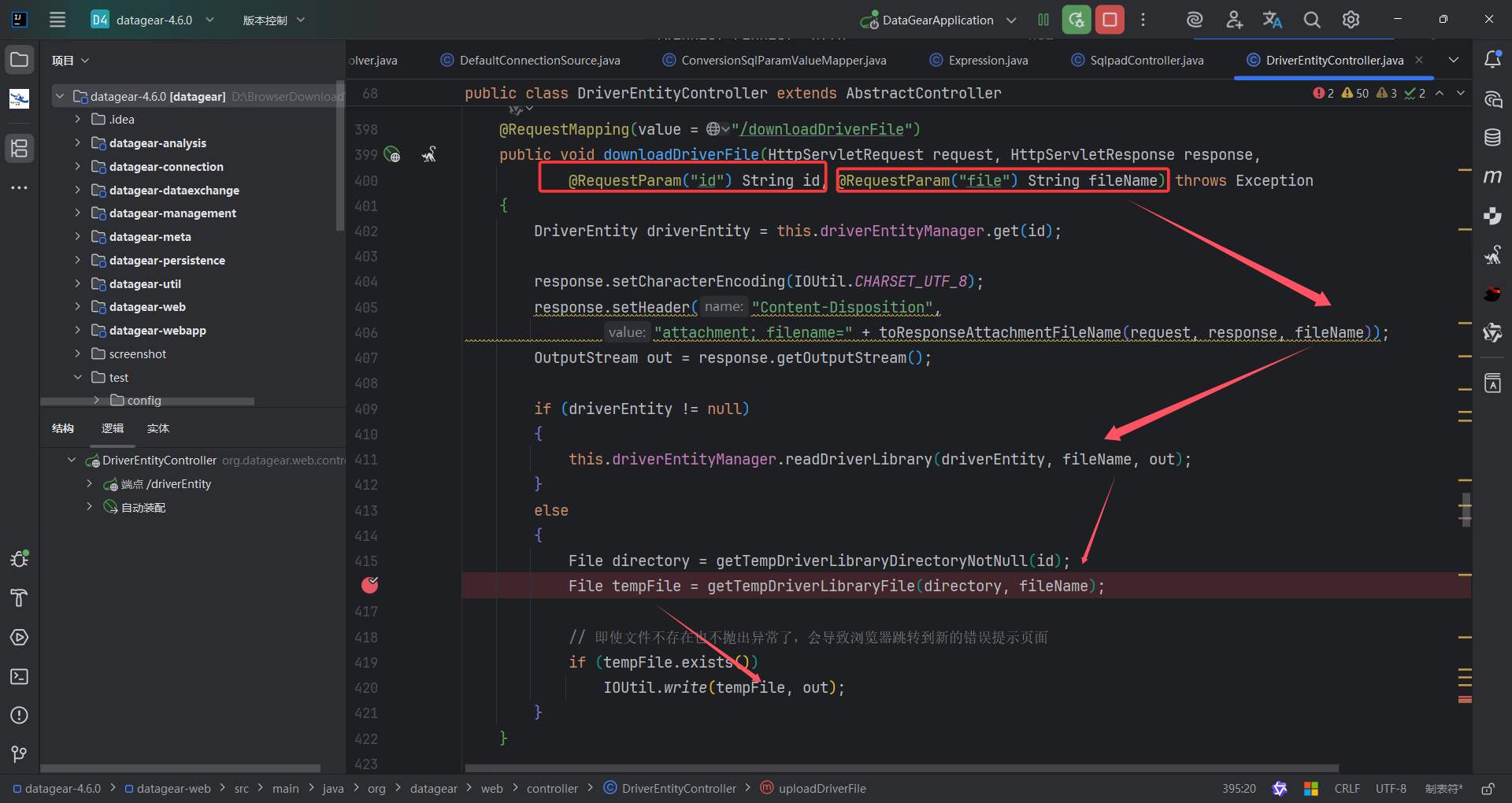Open Search Everywhere magnifier

(1312, 20)
